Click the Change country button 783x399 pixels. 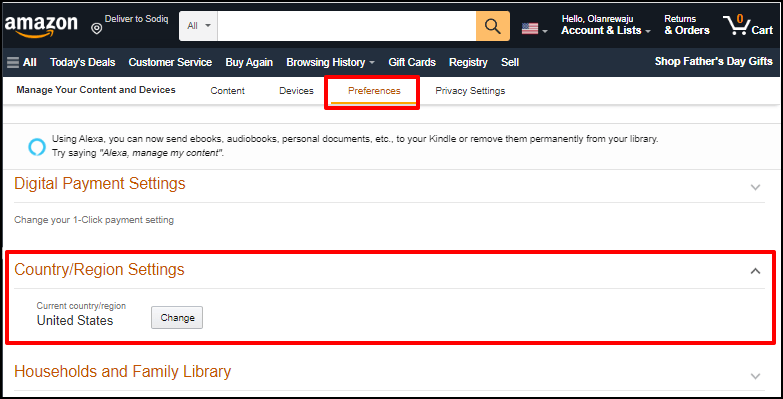click(177, 318)
